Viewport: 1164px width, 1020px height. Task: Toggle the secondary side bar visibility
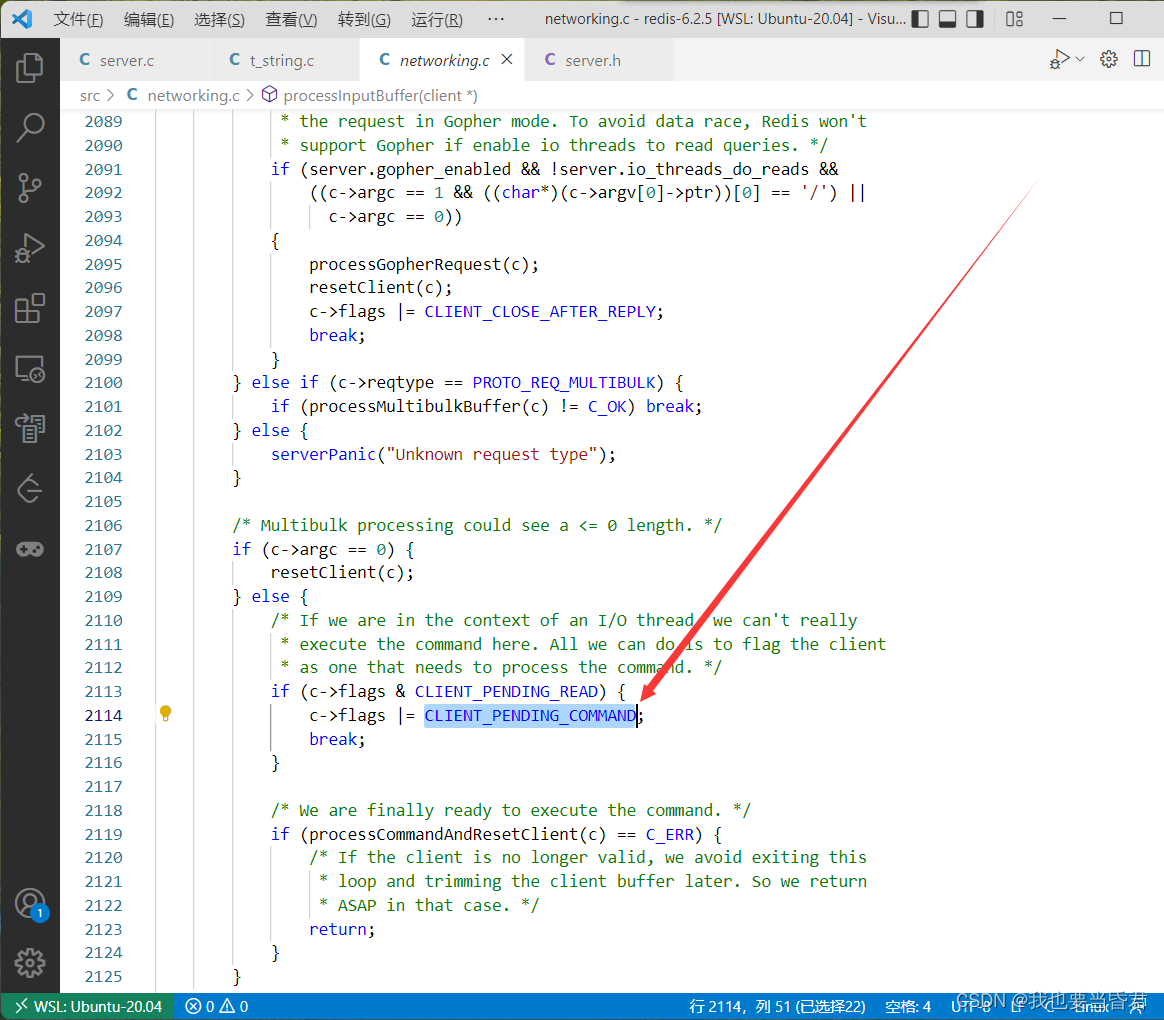(x=974, y=19)
